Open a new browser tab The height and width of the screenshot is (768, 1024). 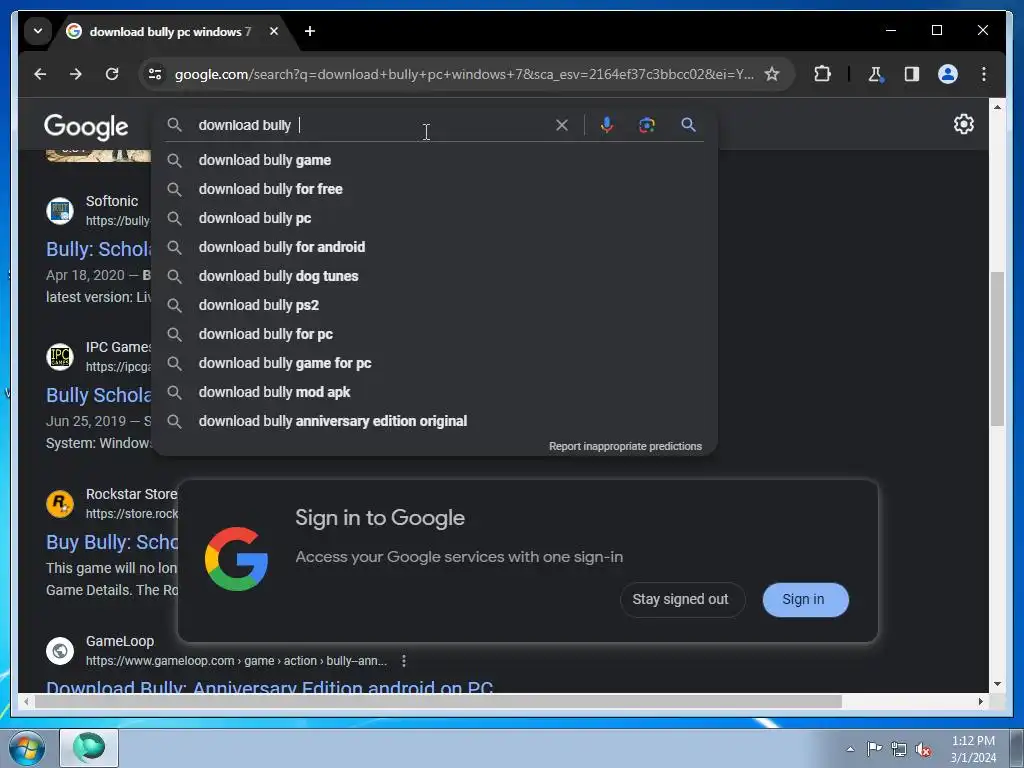tap(310, 31)
